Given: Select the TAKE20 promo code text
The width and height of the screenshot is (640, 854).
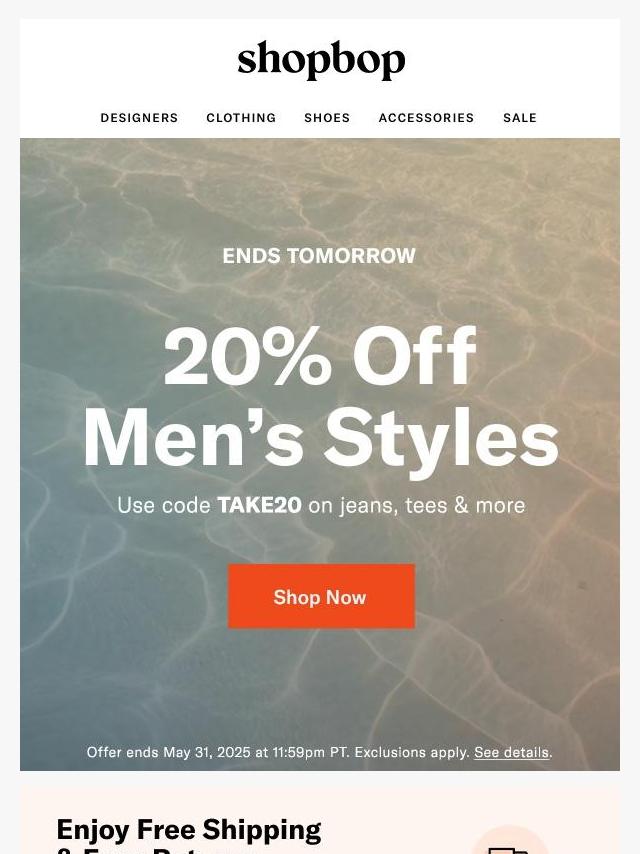Looking at the screenshot, I should 259,505.
